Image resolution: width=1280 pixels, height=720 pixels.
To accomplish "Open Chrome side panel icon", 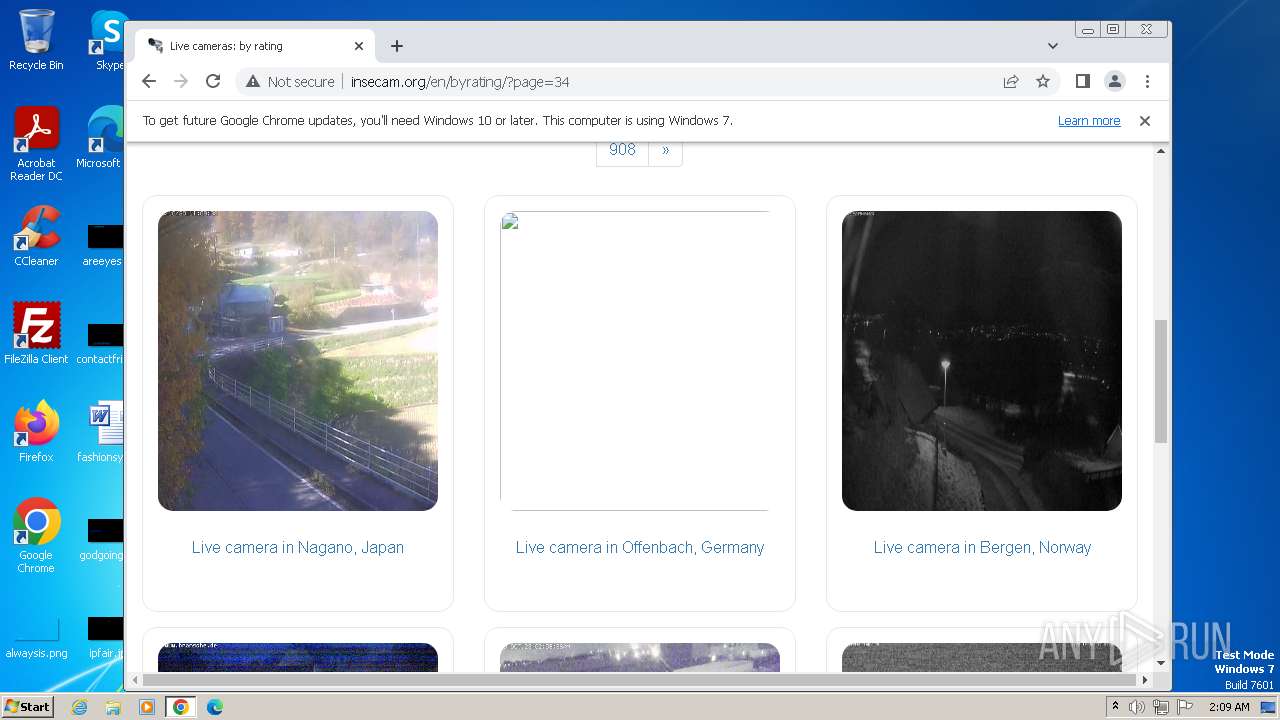I will coord(1082,81).
